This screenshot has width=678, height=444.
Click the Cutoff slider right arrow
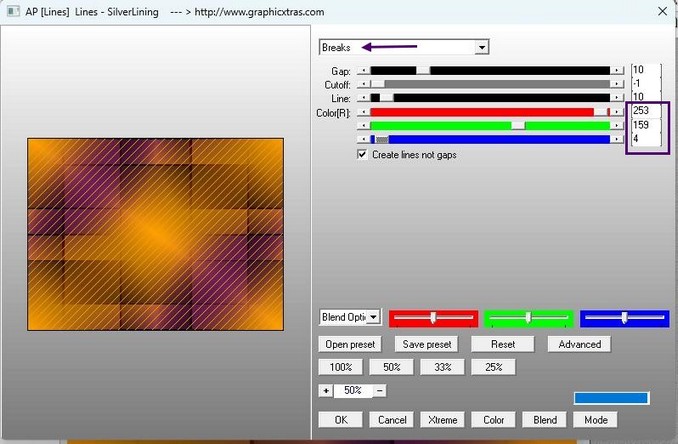(x=617, y=84)
